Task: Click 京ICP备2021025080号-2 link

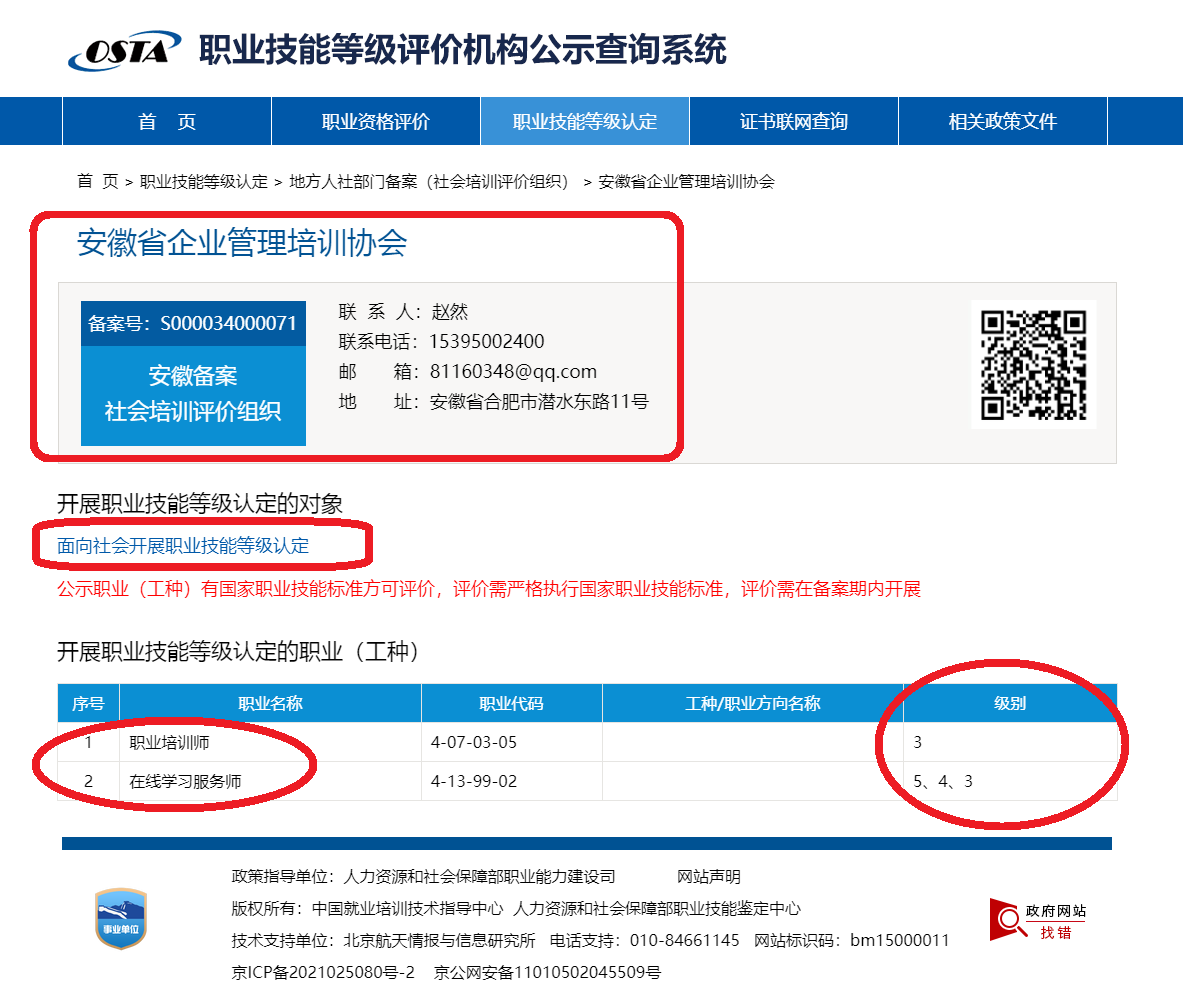Action: point(323,972)
